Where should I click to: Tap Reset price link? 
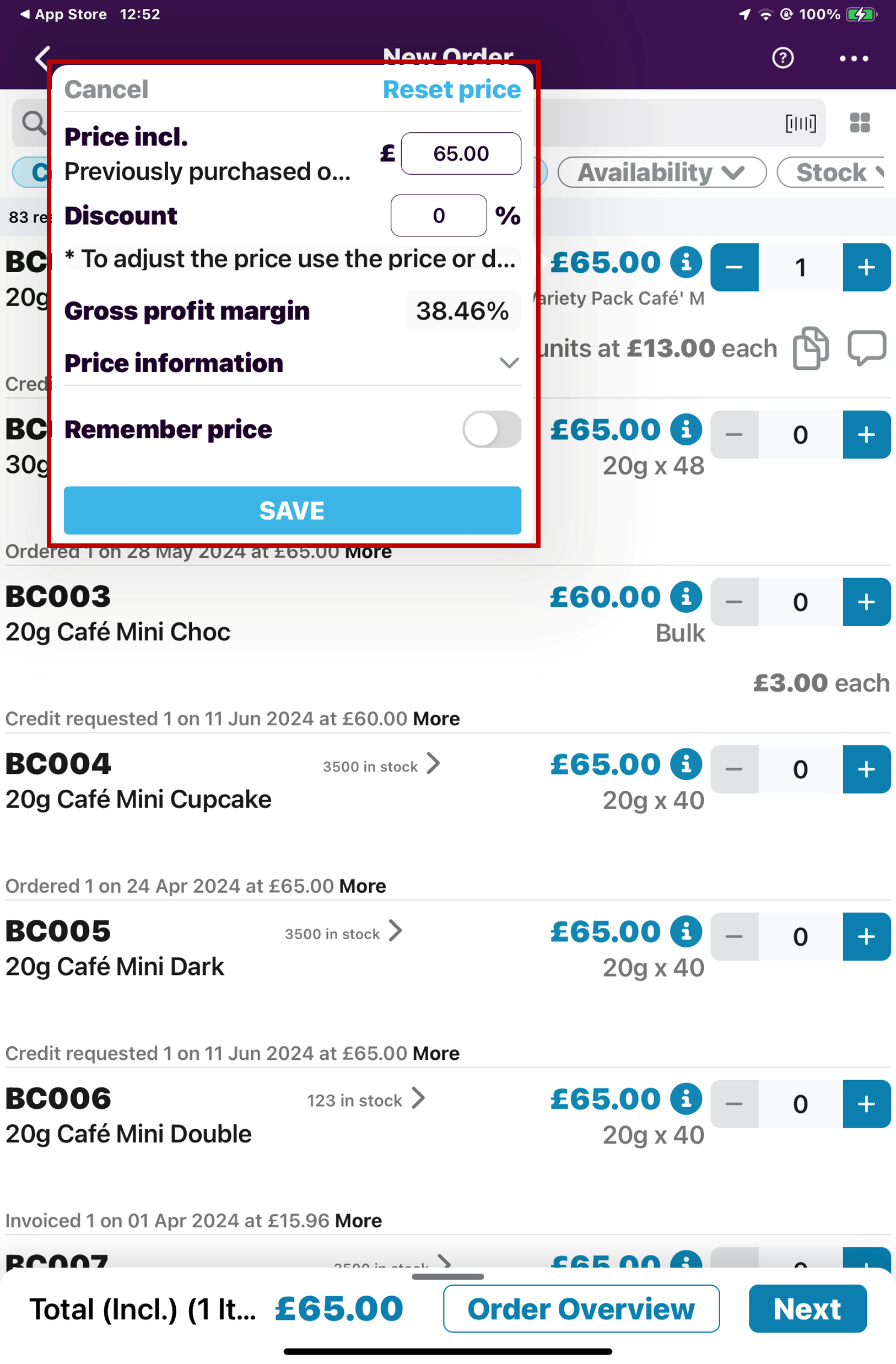pos(451,89)
